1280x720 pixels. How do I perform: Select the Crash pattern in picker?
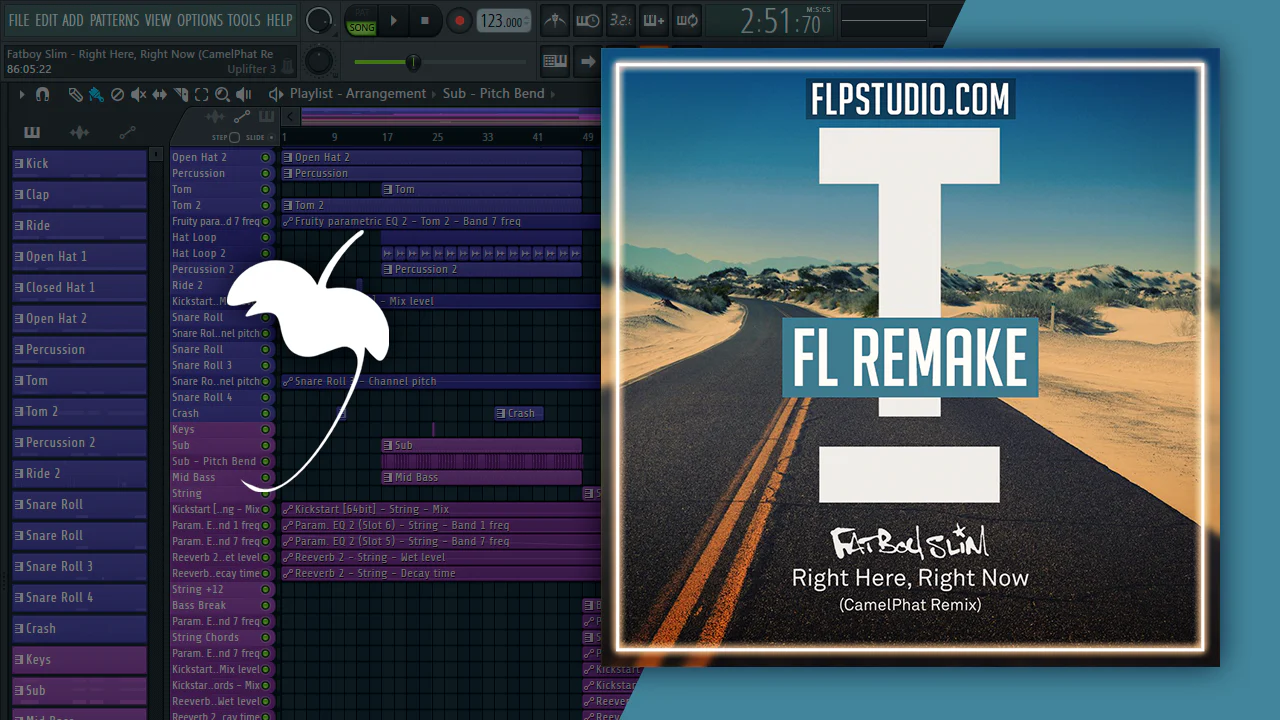click(79, 629)
